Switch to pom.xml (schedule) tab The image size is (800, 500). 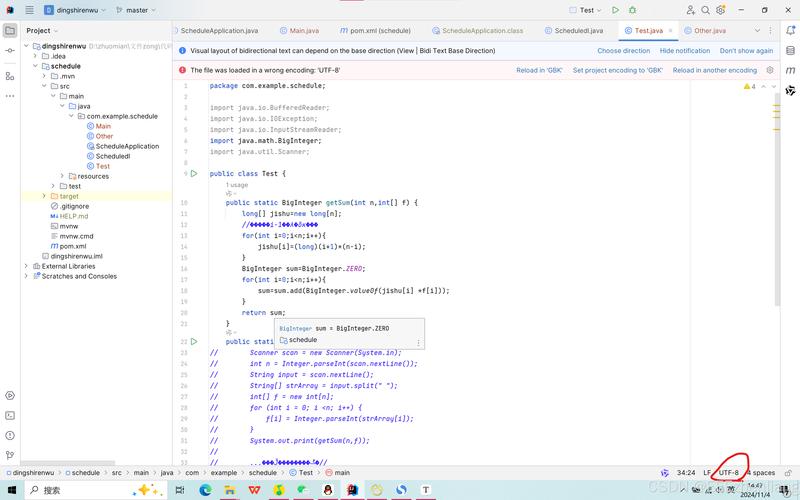click(375, 31)
